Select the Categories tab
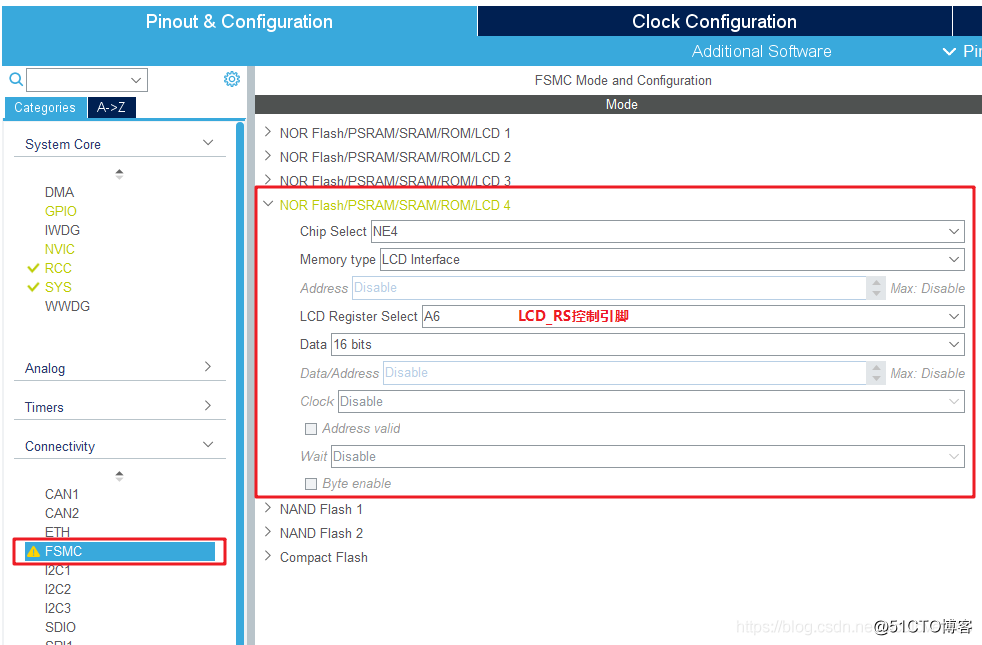This screenshot has width=982, height=645. click(x=45, y=108)
